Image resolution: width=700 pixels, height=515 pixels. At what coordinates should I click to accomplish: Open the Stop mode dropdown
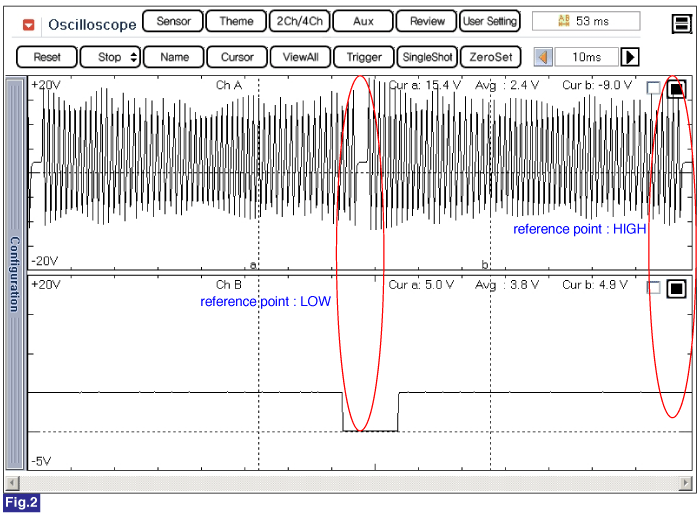pos(110,57)
